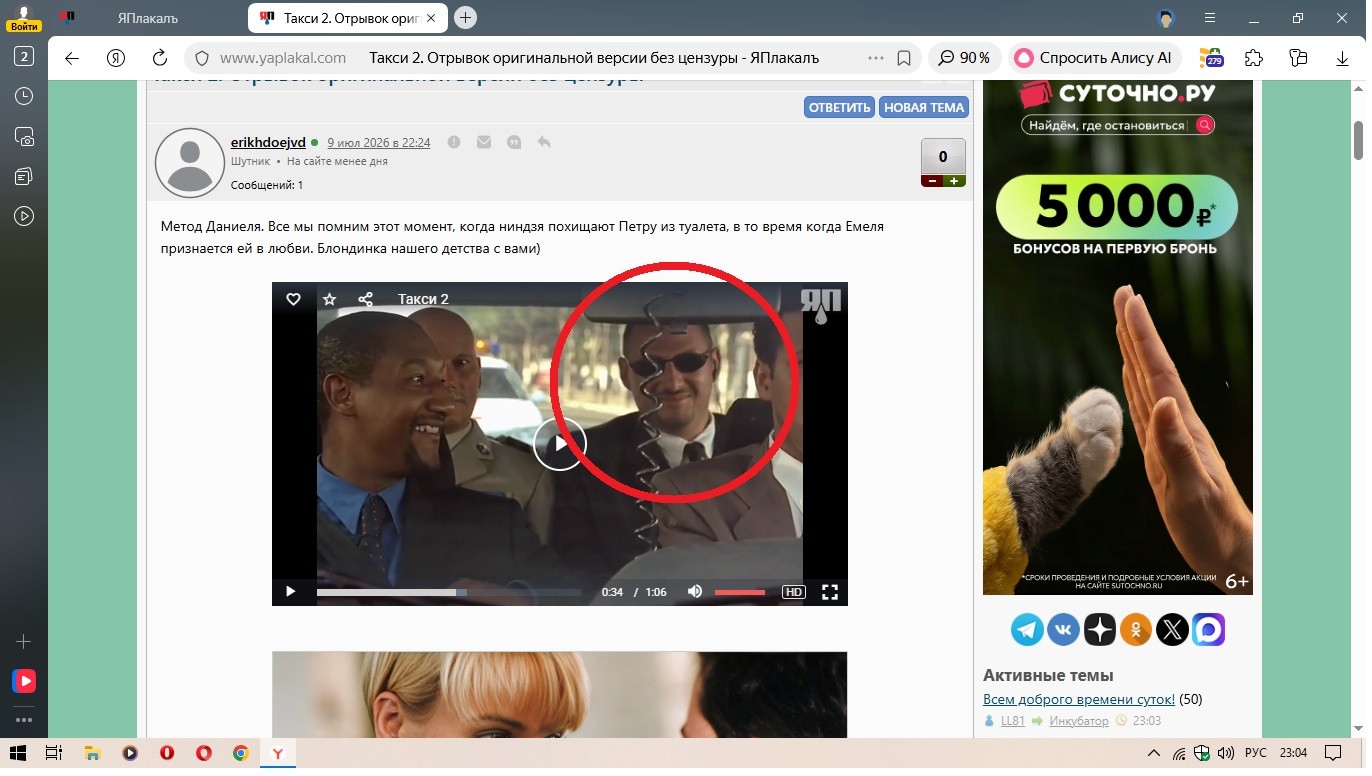This screenshot has height=776, width=1372.
Task: Open the erikhdoejvd user profile link
Action: click(x=268, y=143)
